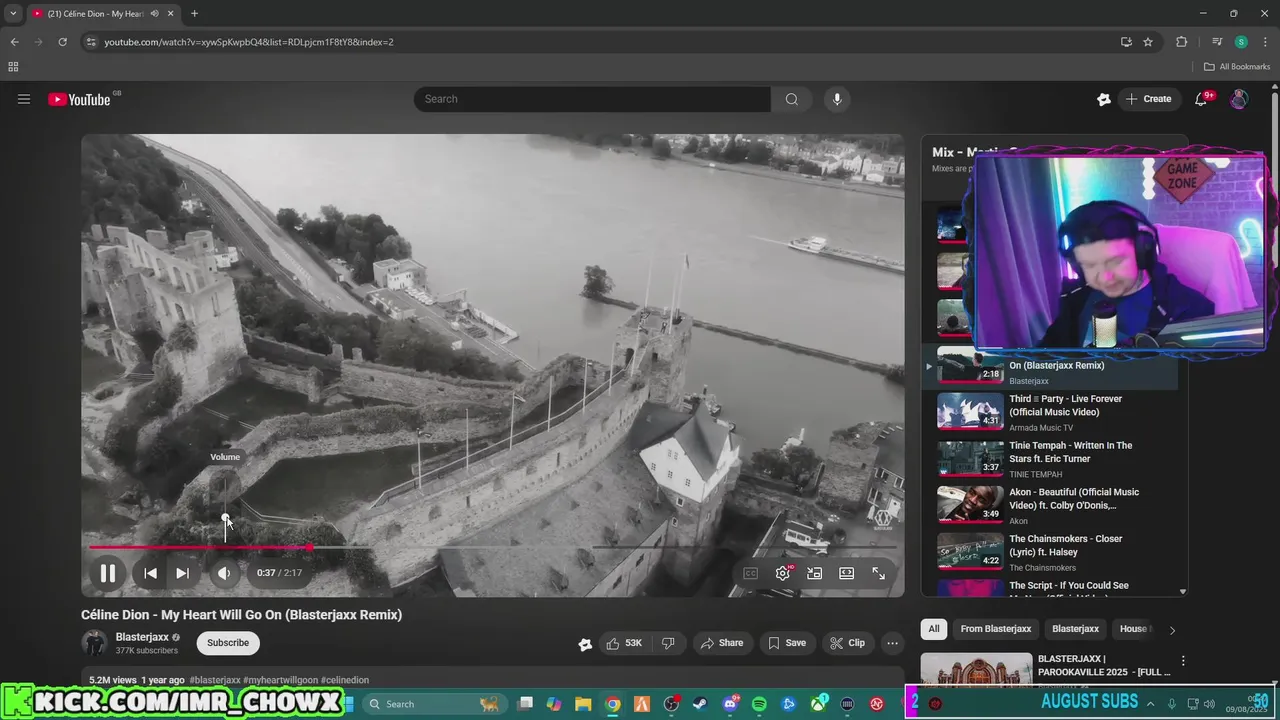Like the video with 53K likes
1280x720 pixels.
tap(625, 643)
